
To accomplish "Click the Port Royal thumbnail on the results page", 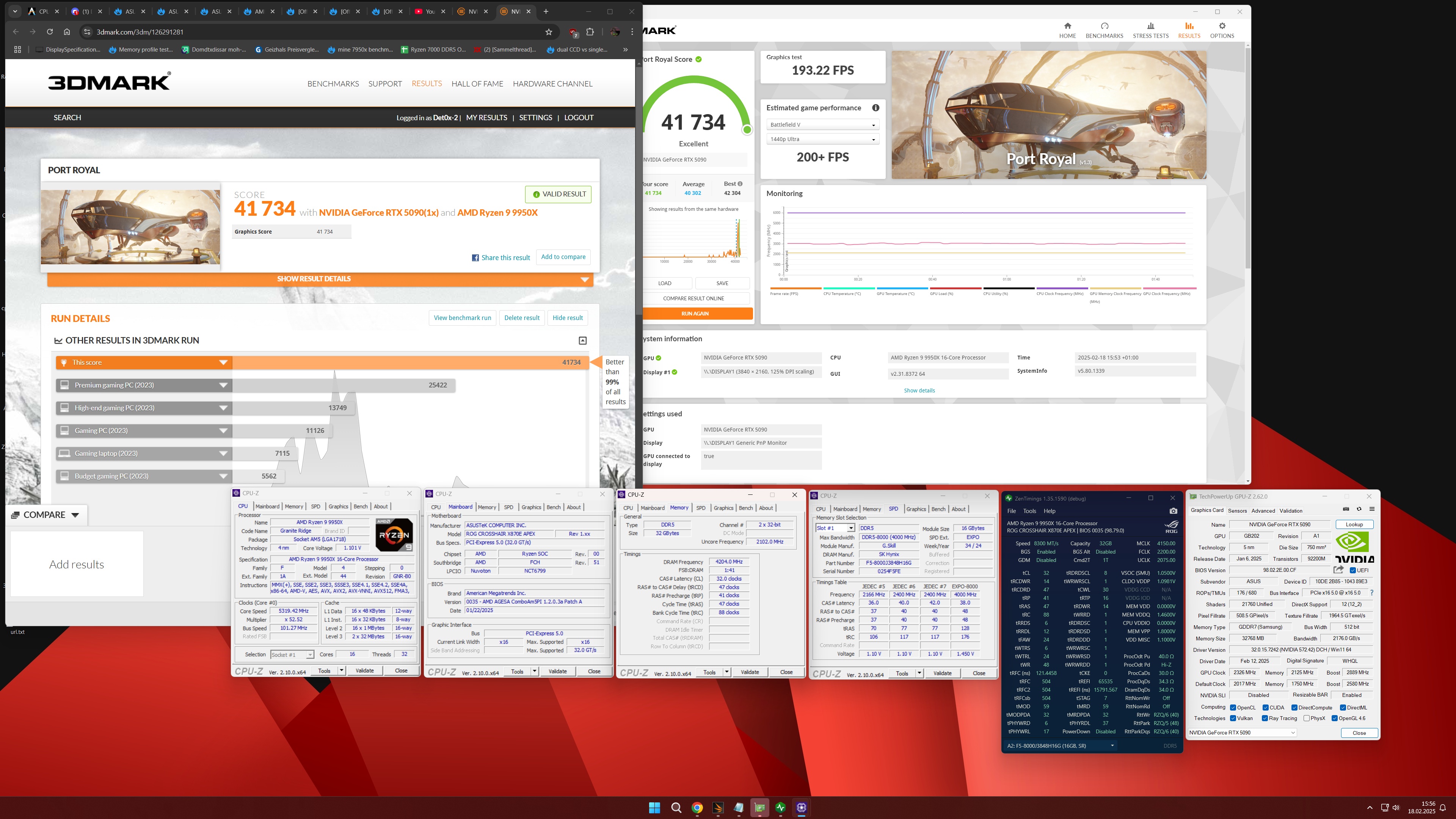I will pos(130,227).
